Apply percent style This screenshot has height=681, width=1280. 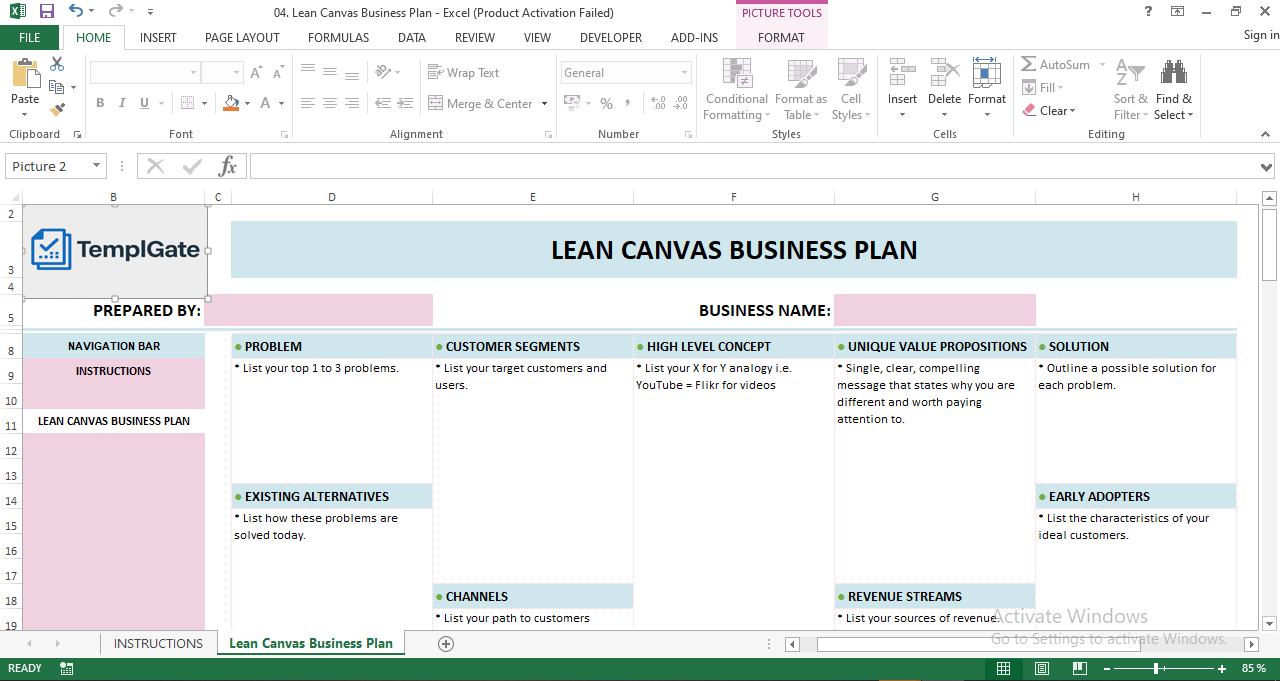[607, 103]
